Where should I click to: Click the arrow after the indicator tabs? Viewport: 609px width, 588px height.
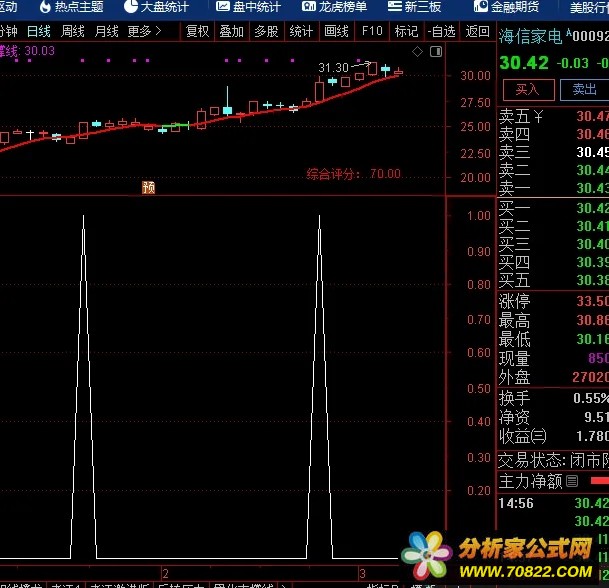coord(283,585)
